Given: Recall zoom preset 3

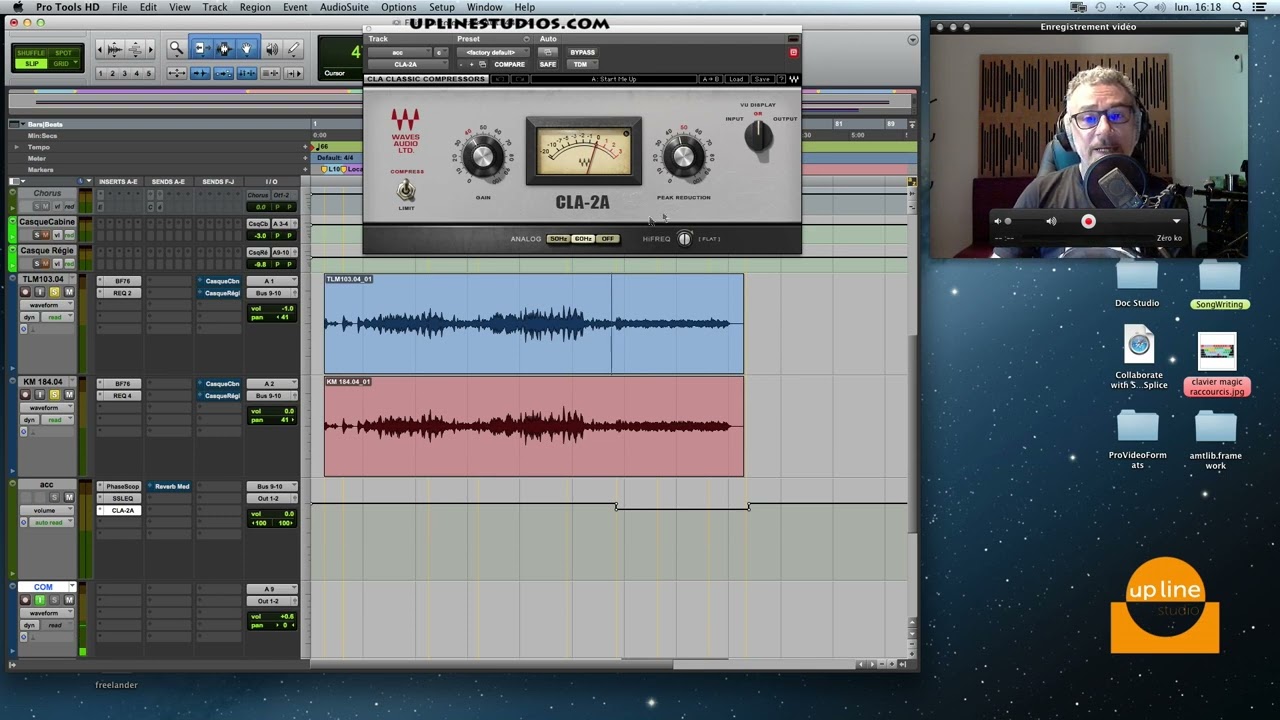Looking at the screenshot, I should pyautogui.click(x=124, y=73).
